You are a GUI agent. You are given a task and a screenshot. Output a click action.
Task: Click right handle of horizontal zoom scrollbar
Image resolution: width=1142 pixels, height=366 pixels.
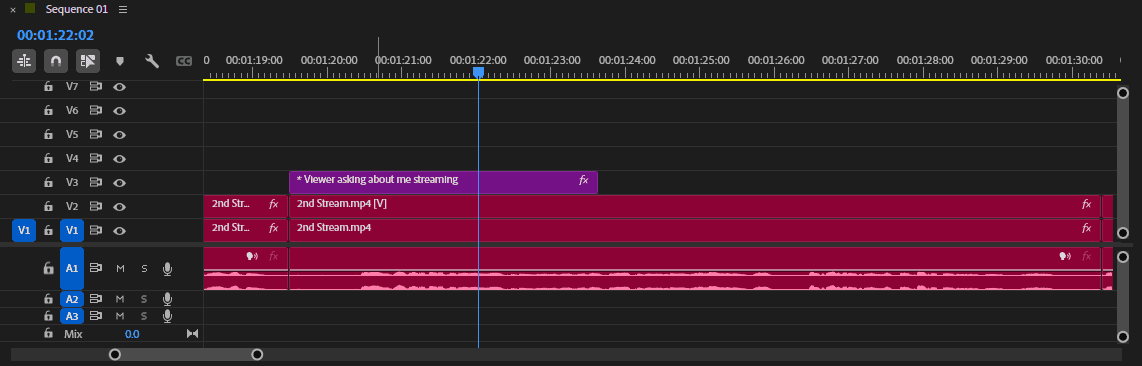(257, 354)
